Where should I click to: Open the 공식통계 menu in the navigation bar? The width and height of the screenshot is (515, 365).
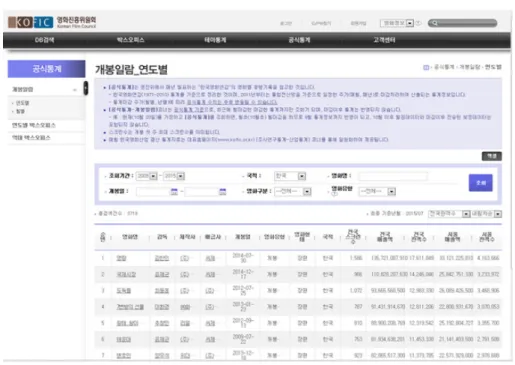click(299, 40)
